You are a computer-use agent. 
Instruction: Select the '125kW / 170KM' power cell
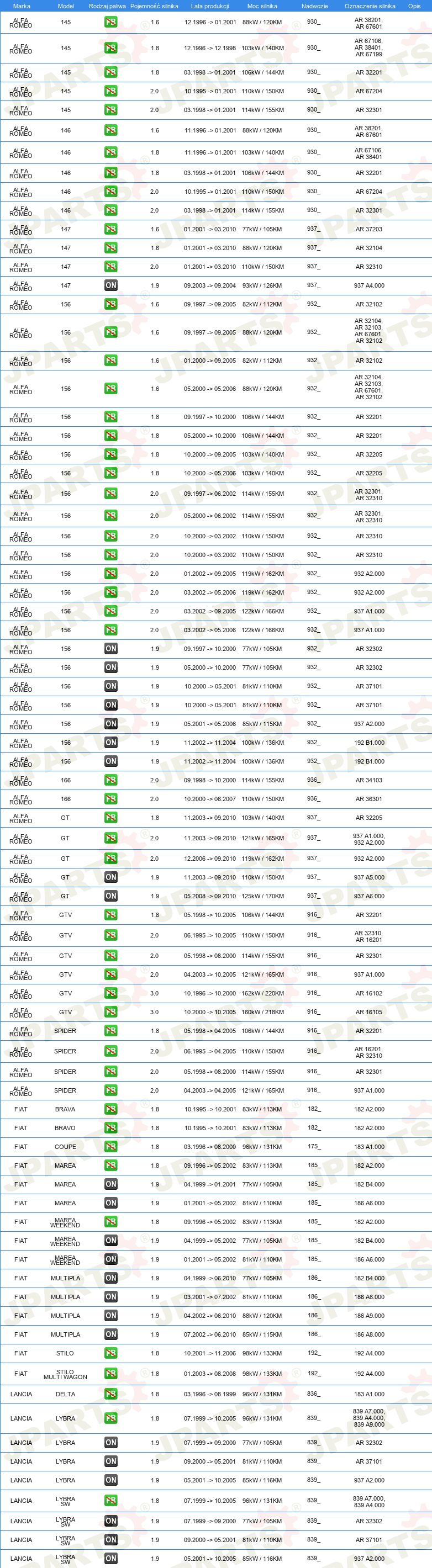[262, 896]
